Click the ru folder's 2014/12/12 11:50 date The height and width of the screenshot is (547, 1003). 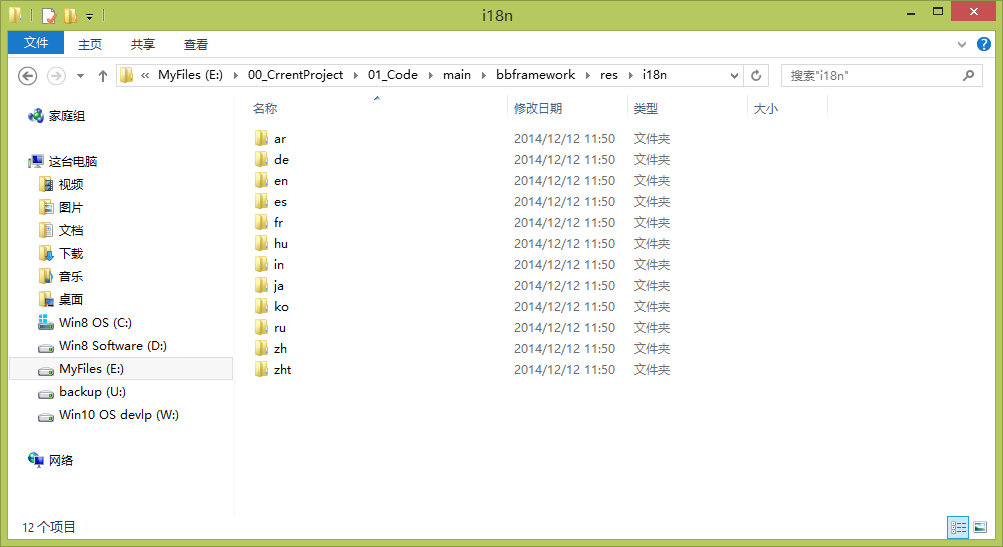564,328
